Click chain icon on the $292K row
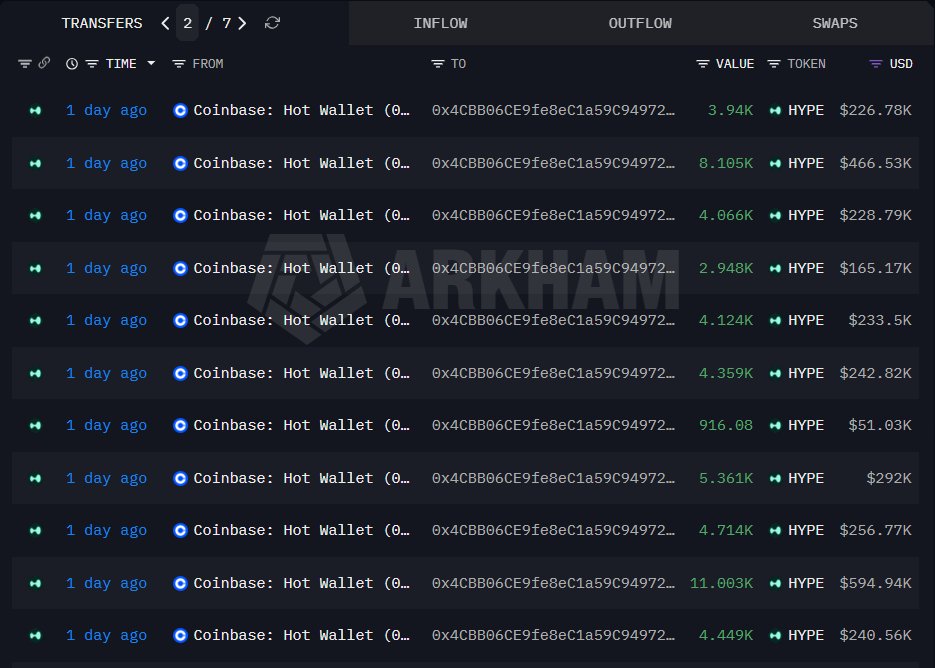Viewport: 935px width, 668px height. [35, 478]
